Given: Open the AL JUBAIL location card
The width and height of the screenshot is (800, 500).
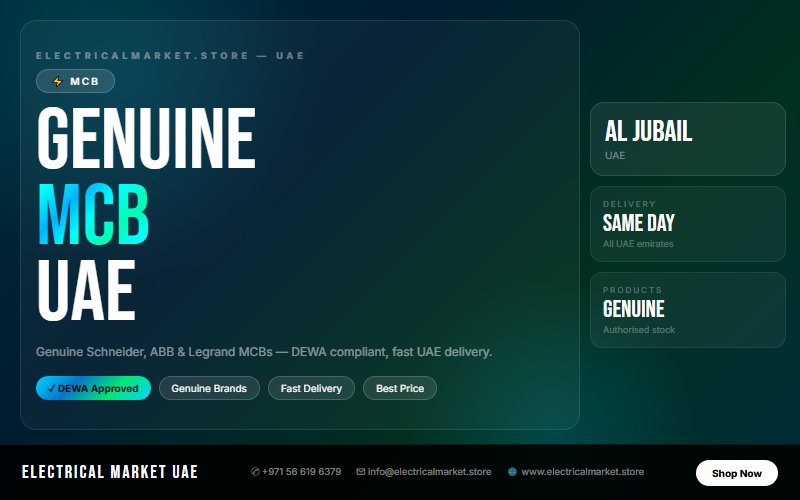Looking at the screenshot, I should coord(688,139).
